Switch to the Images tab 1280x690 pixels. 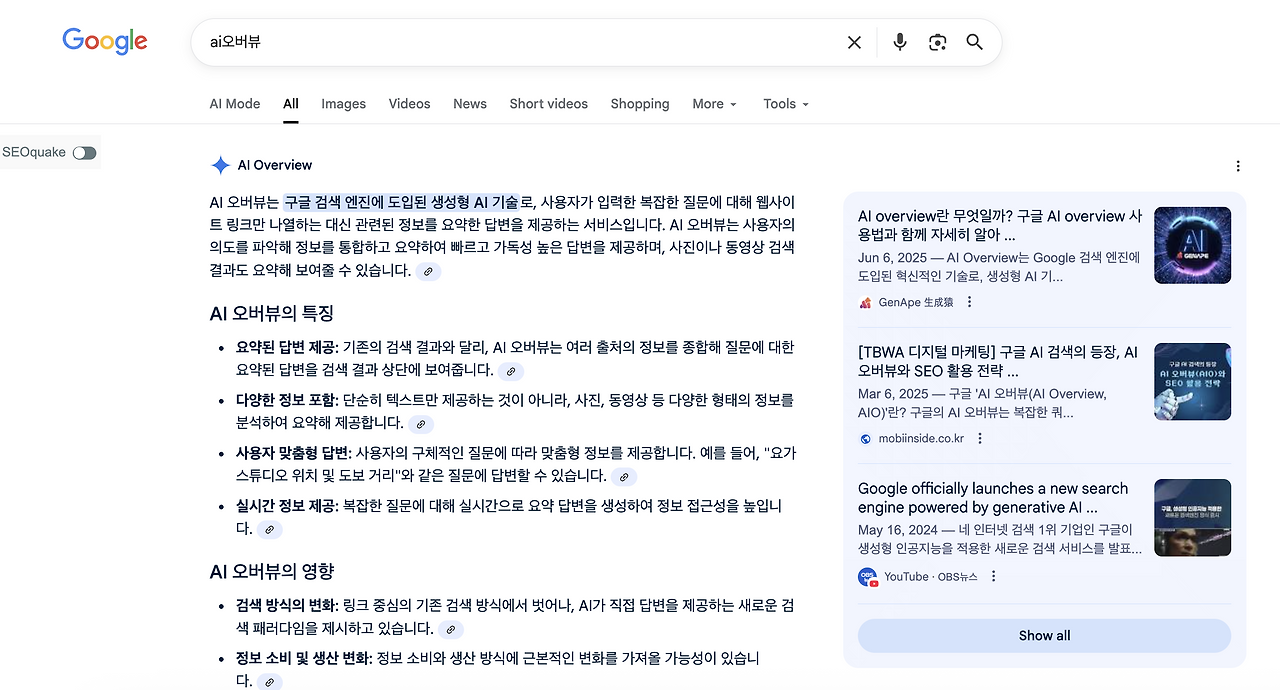(x=343, y=104)
